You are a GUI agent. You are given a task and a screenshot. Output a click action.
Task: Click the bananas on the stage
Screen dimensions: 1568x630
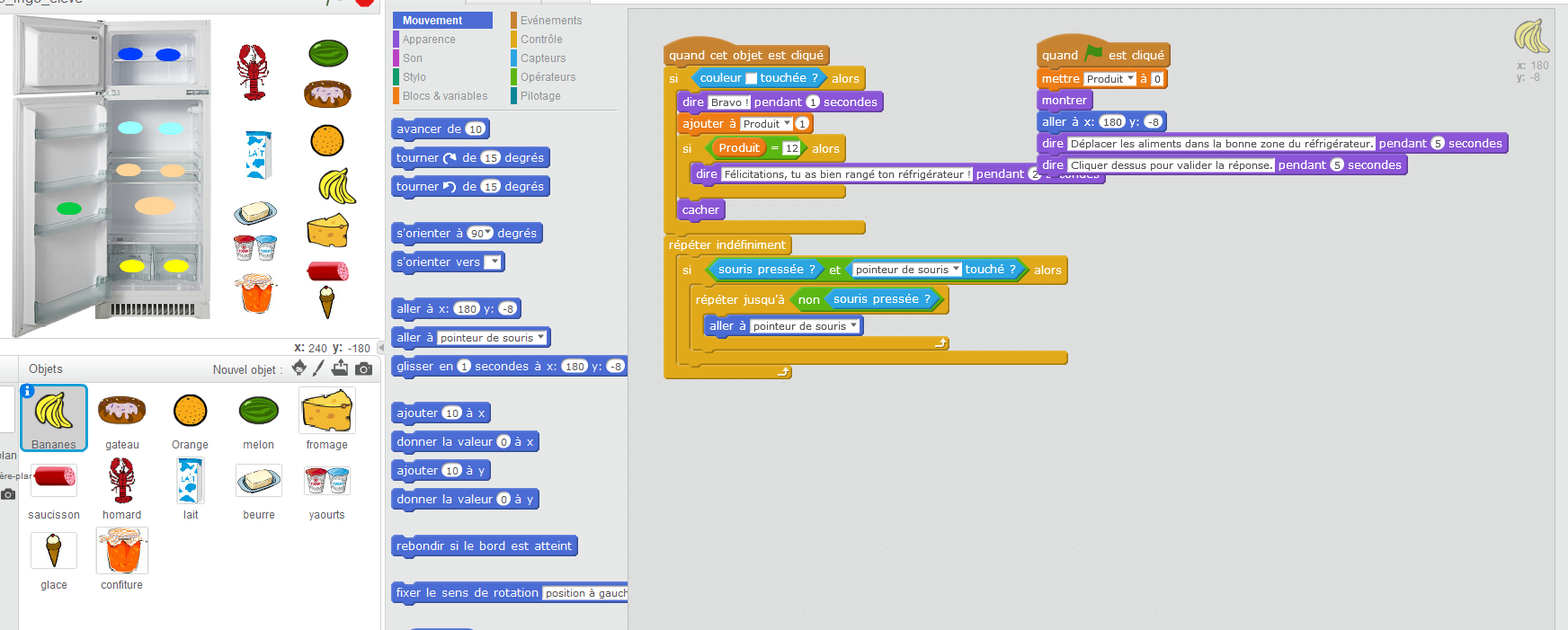(x=337, y=186)
